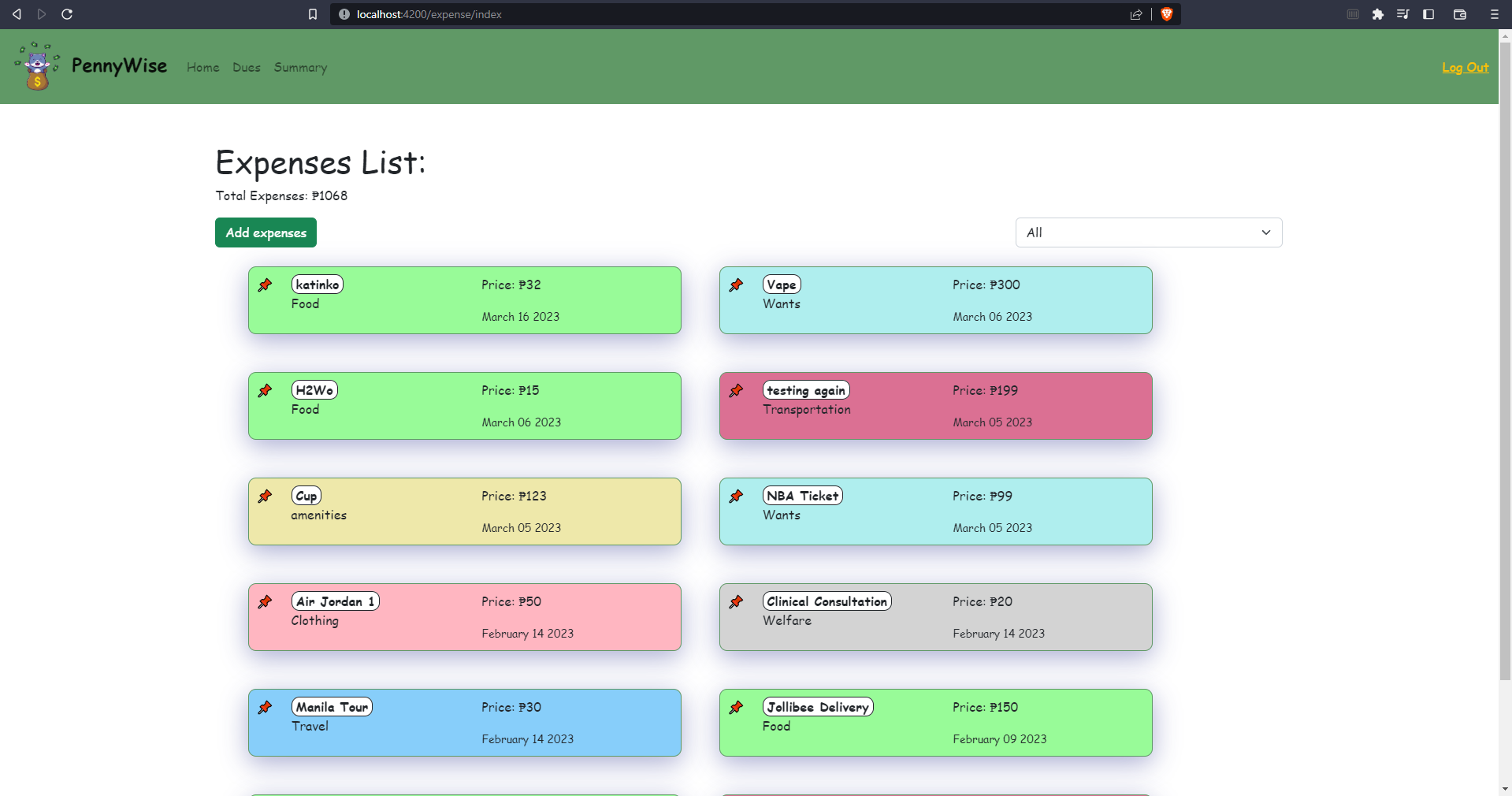1512x796 pixels.
Task: Click the scrollbar down arrow
Action: (1505, 787)
